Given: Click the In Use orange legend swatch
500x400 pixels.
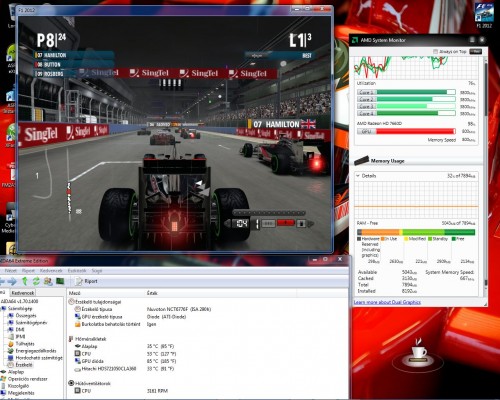Looking at the screenshot, I should [383, 239].
